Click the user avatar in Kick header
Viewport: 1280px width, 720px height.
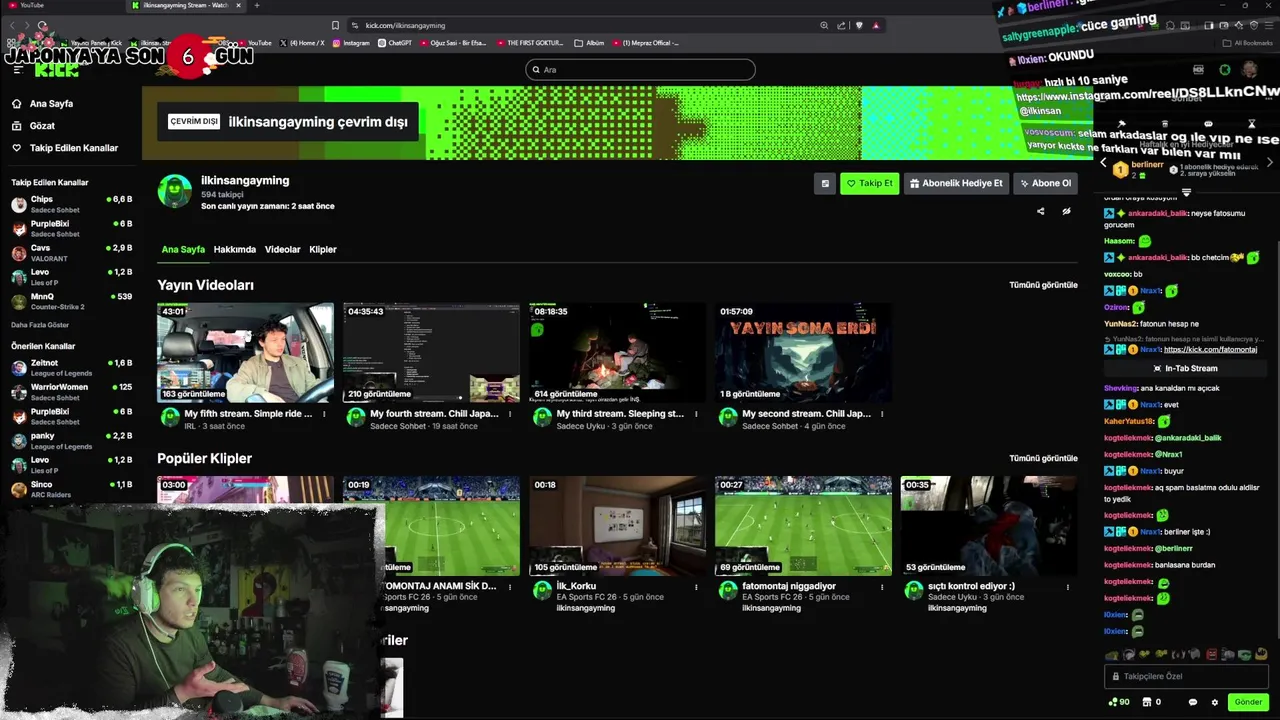(1249, 69)
